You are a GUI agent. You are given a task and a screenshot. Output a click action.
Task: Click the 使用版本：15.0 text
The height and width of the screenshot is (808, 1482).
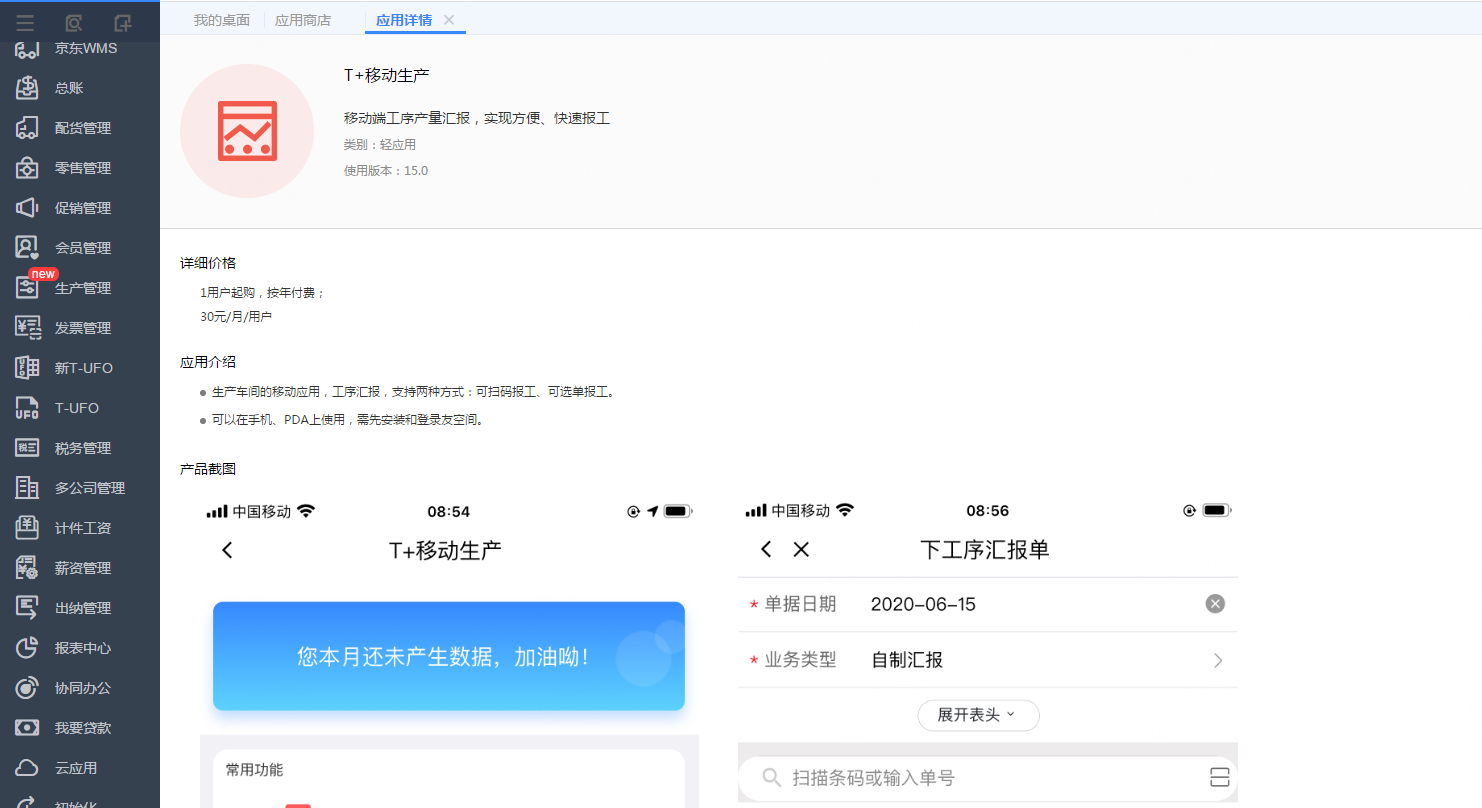point(386,171)
